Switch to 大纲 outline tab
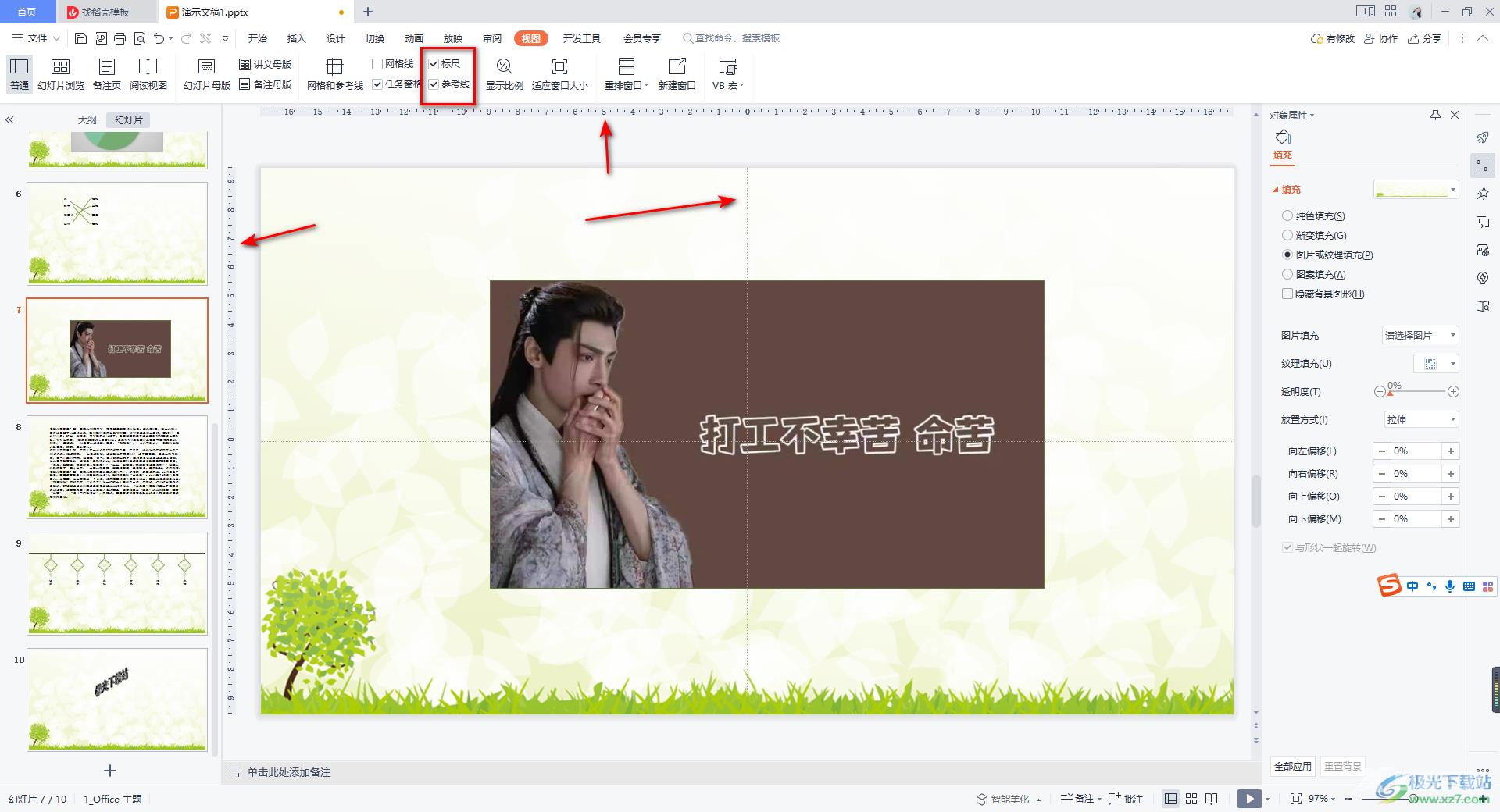This screenshot has height=812, width=1500. 87,119
